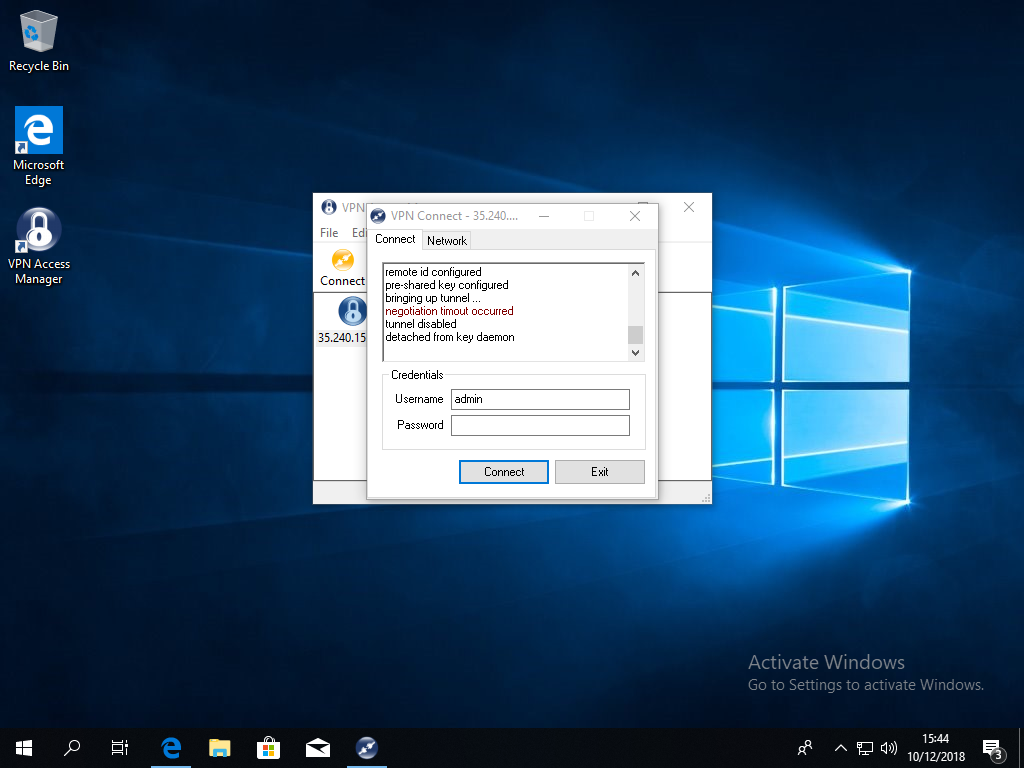Launch Mail from the taskbar
Viewport: 1024px width, 768px height.
317,747
